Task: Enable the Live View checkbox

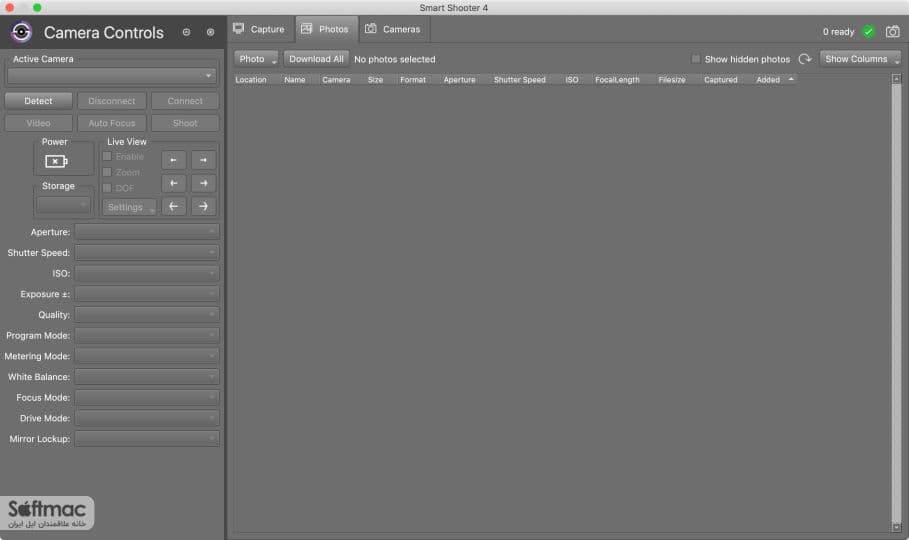Action: click(107, 157)
